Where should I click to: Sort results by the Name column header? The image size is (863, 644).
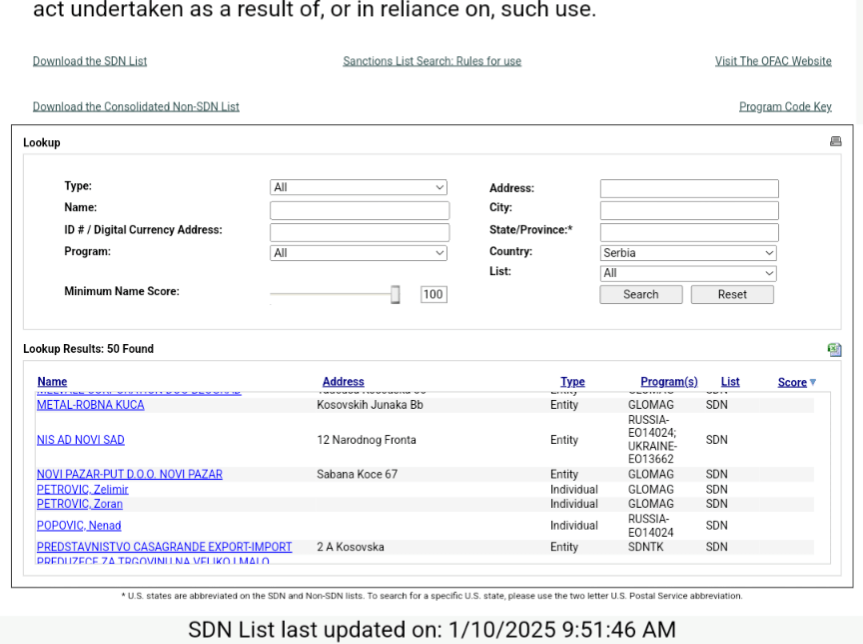pyautogui.click(x=52, y=382)
